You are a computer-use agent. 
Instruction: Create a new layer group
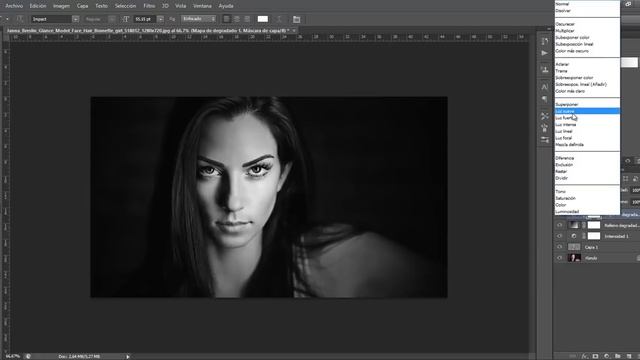coord(618,356)
